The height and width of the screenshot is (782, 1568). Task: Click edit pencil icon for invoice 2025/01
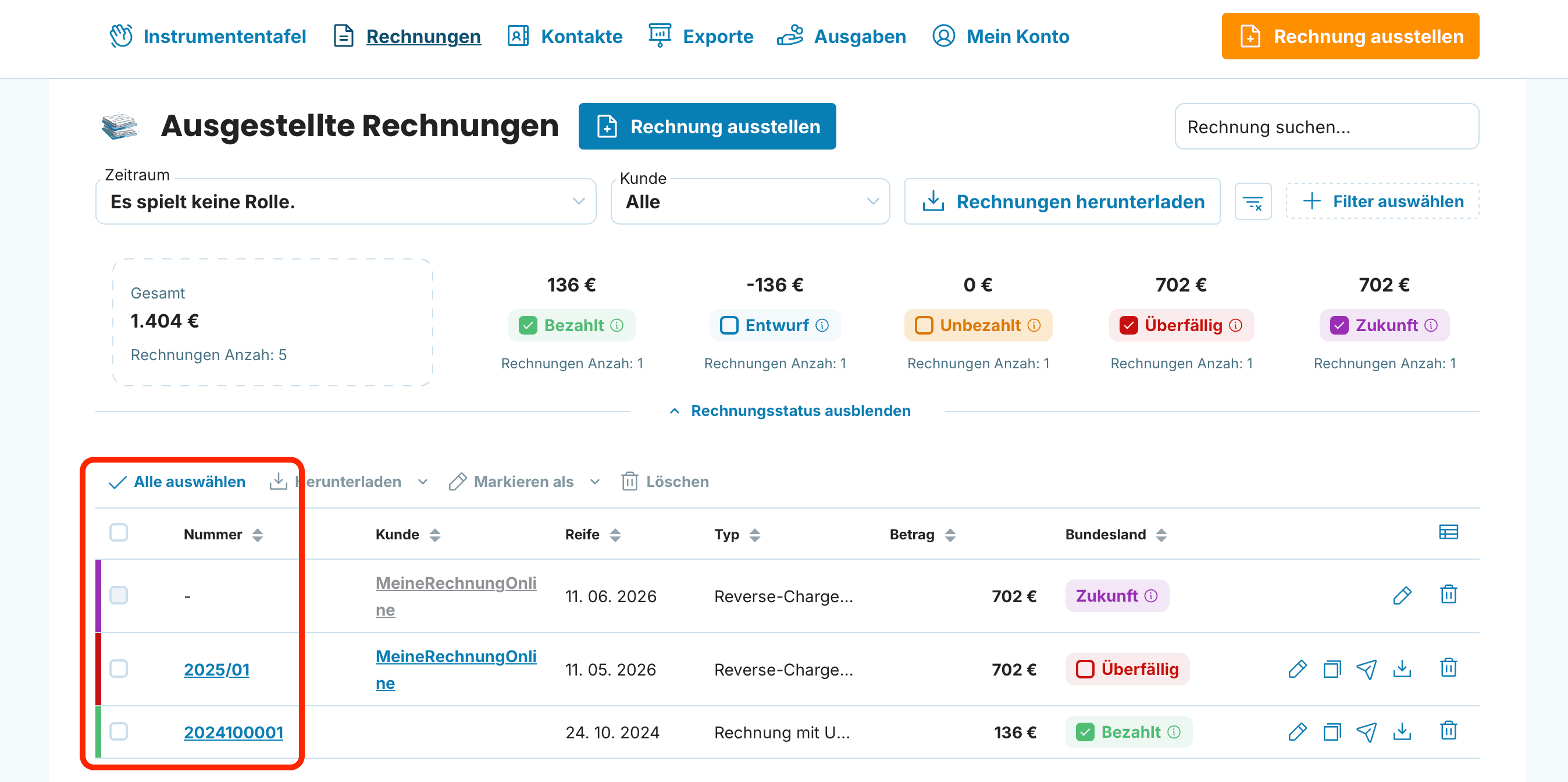(1297, 669)
